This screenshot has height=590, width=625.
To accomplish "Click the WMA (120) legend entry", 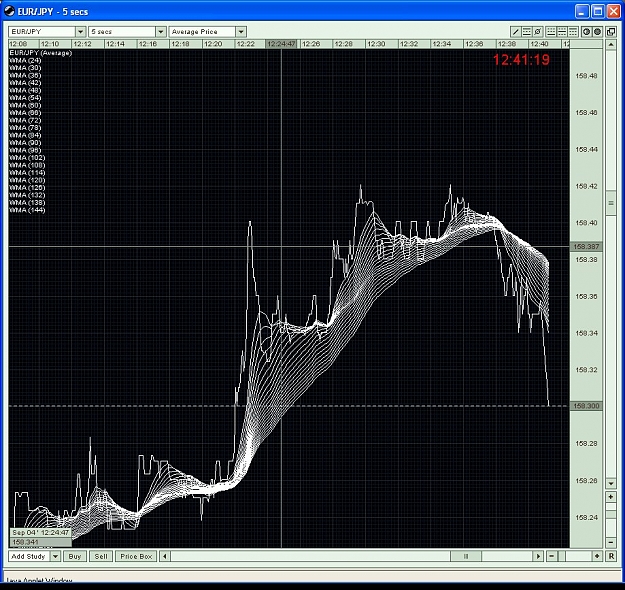I will [27, 180].
